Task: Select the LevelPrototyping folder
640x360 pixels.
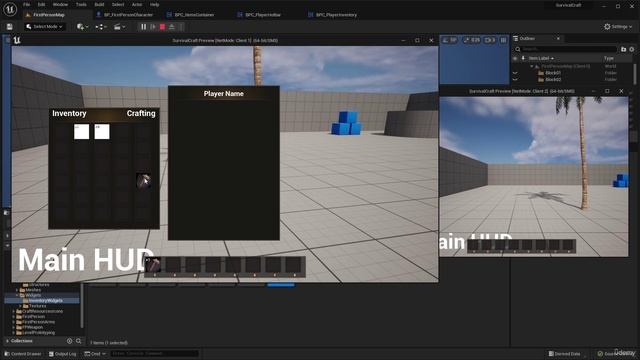Action: point(35,333)
